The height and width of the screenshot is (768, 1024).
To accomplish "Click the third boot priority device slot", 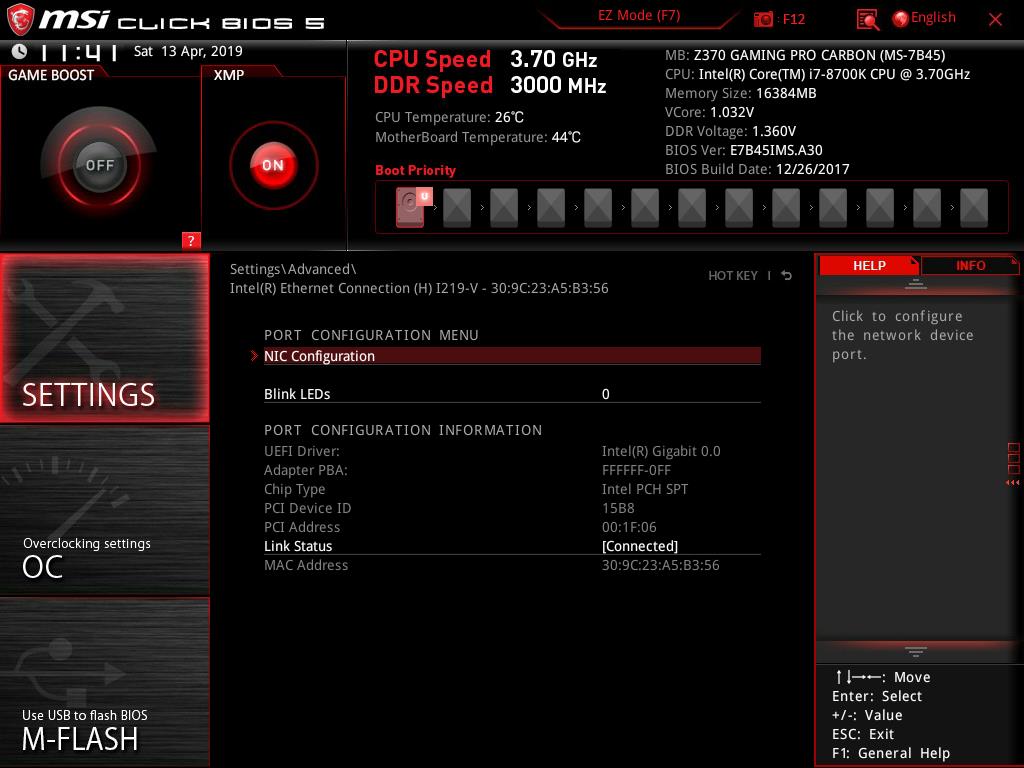I will [504, 208].
